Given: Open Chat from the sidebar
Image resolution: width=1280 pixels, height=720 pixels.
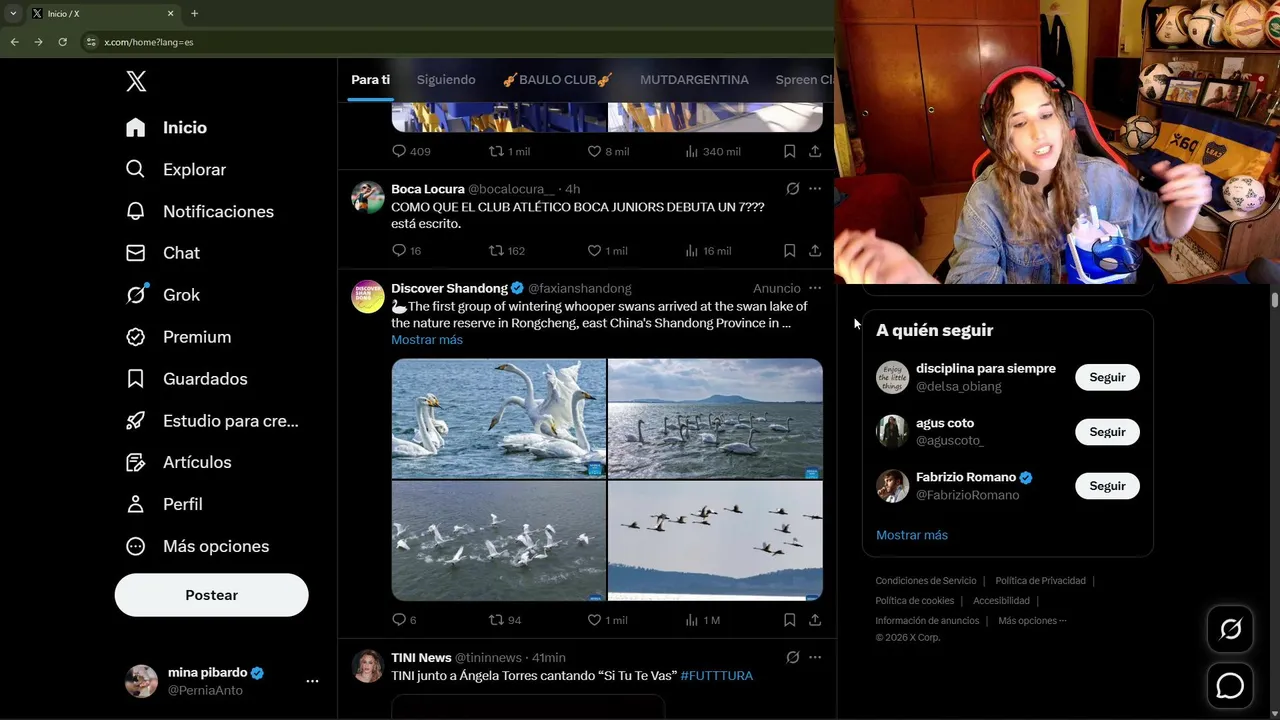Looking at the screenshot, I should coord(163,253).
